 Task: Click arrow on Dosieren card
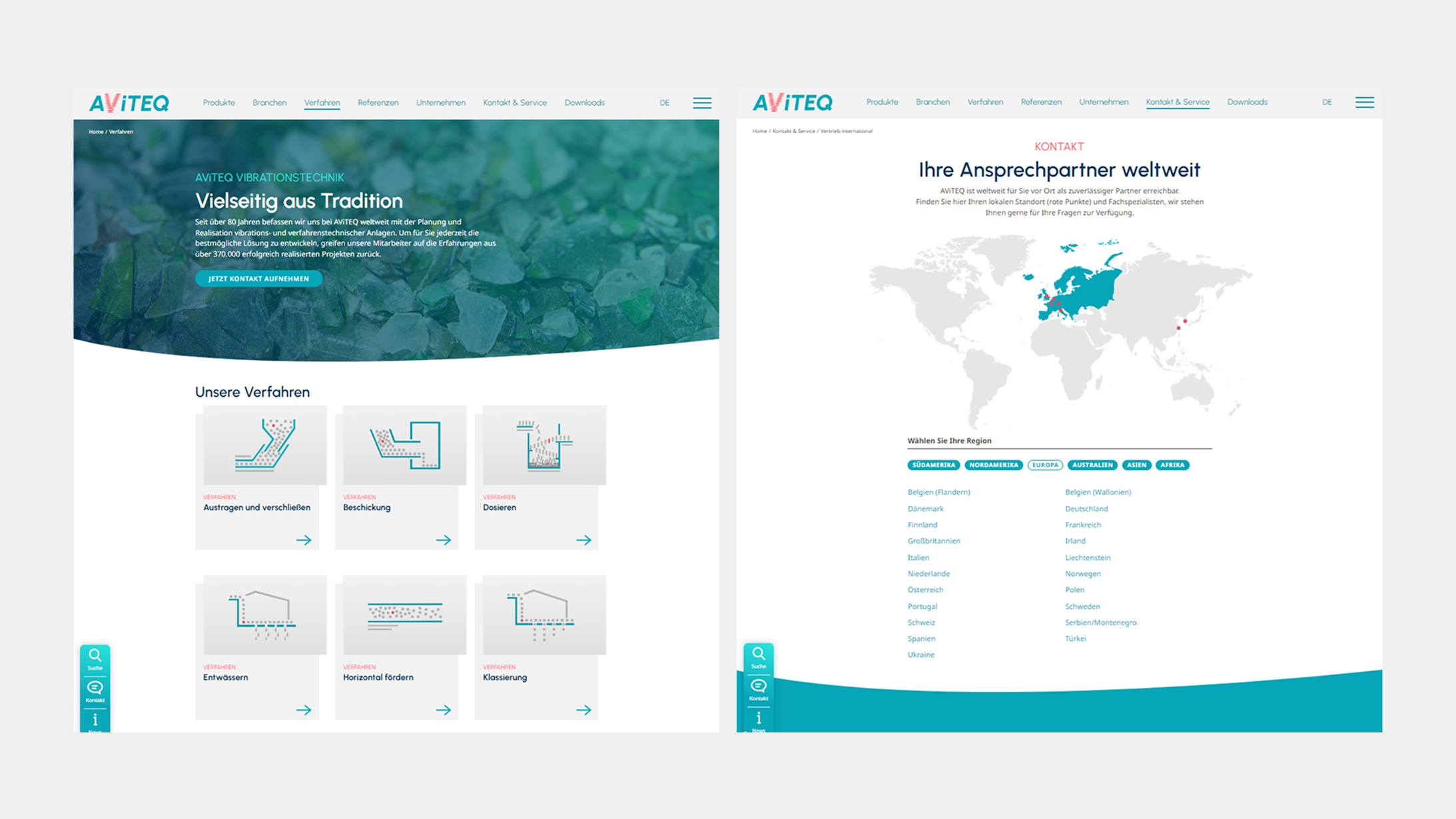pos(583,540)
